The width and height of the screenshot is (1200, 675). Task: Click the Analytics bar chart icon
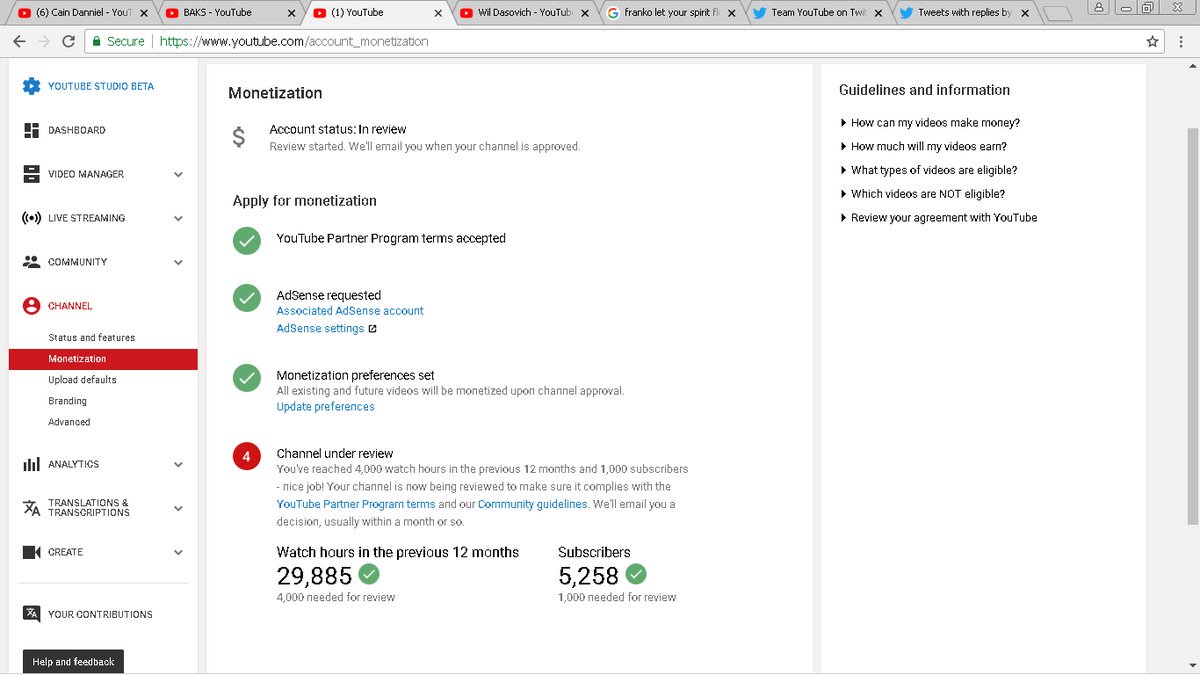pos(31,464)
